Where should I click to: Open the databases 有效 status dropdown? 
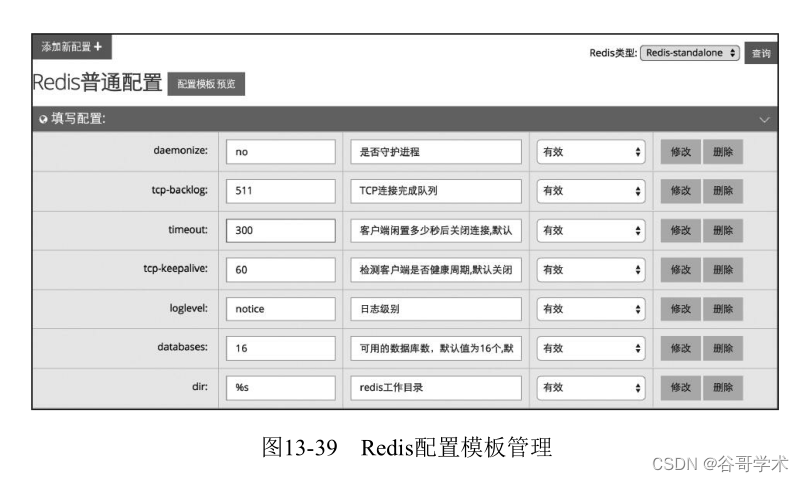pyautogui.click(x=591, y=348)
